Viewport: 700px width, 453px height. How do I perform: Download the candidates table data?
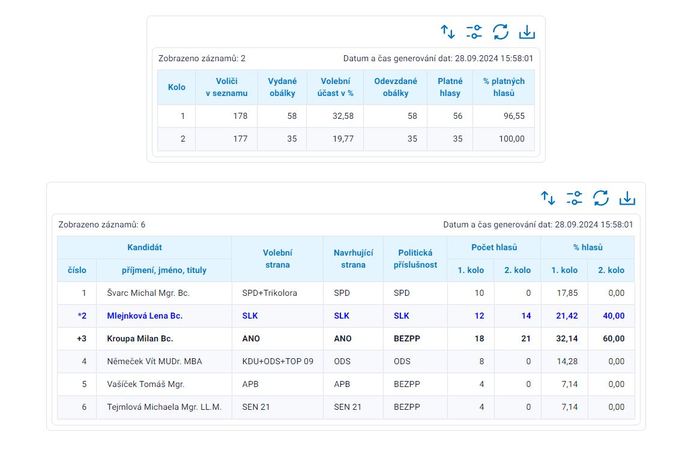628,198
